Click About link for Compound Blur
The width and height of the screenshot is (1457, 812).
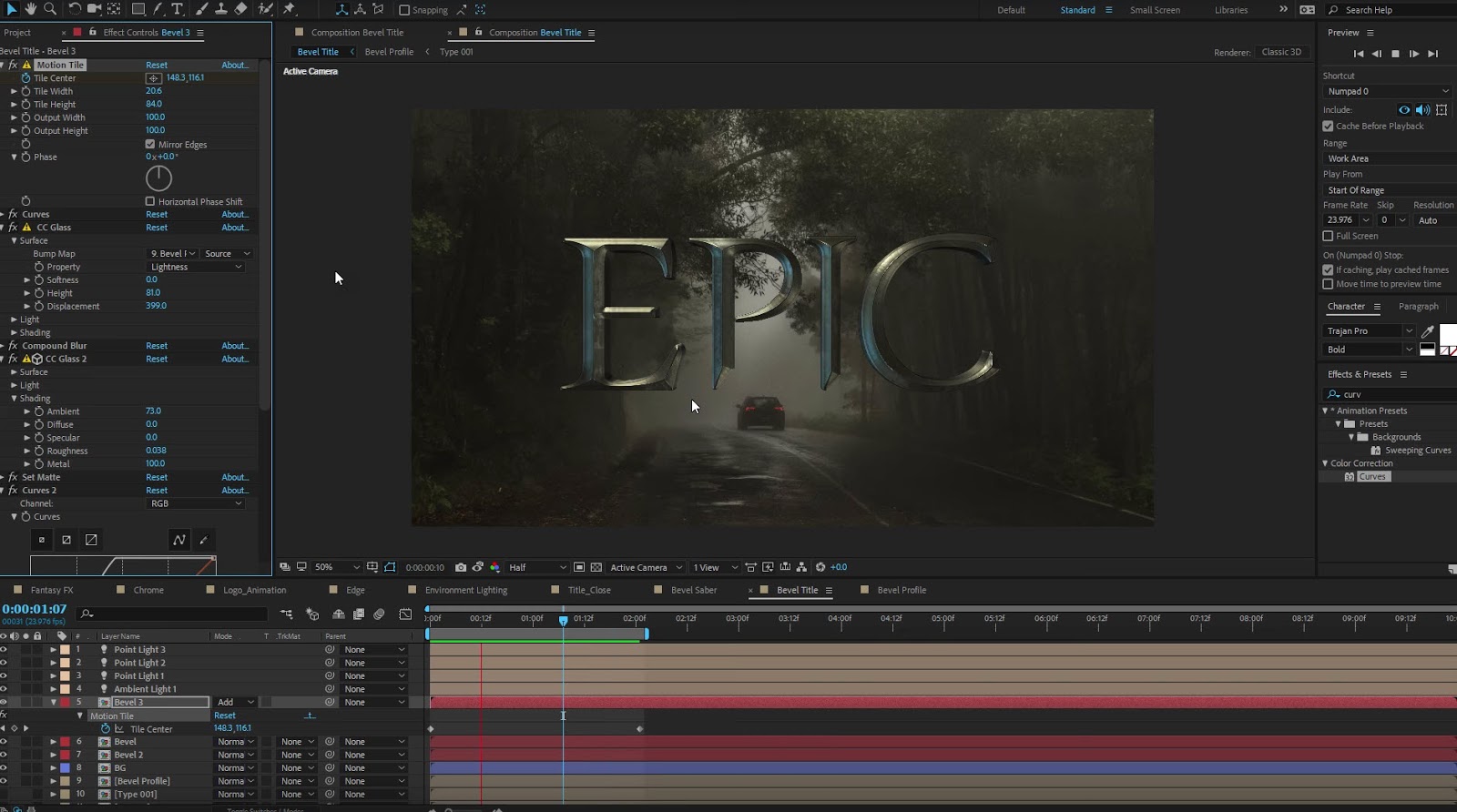click(234, 346)
